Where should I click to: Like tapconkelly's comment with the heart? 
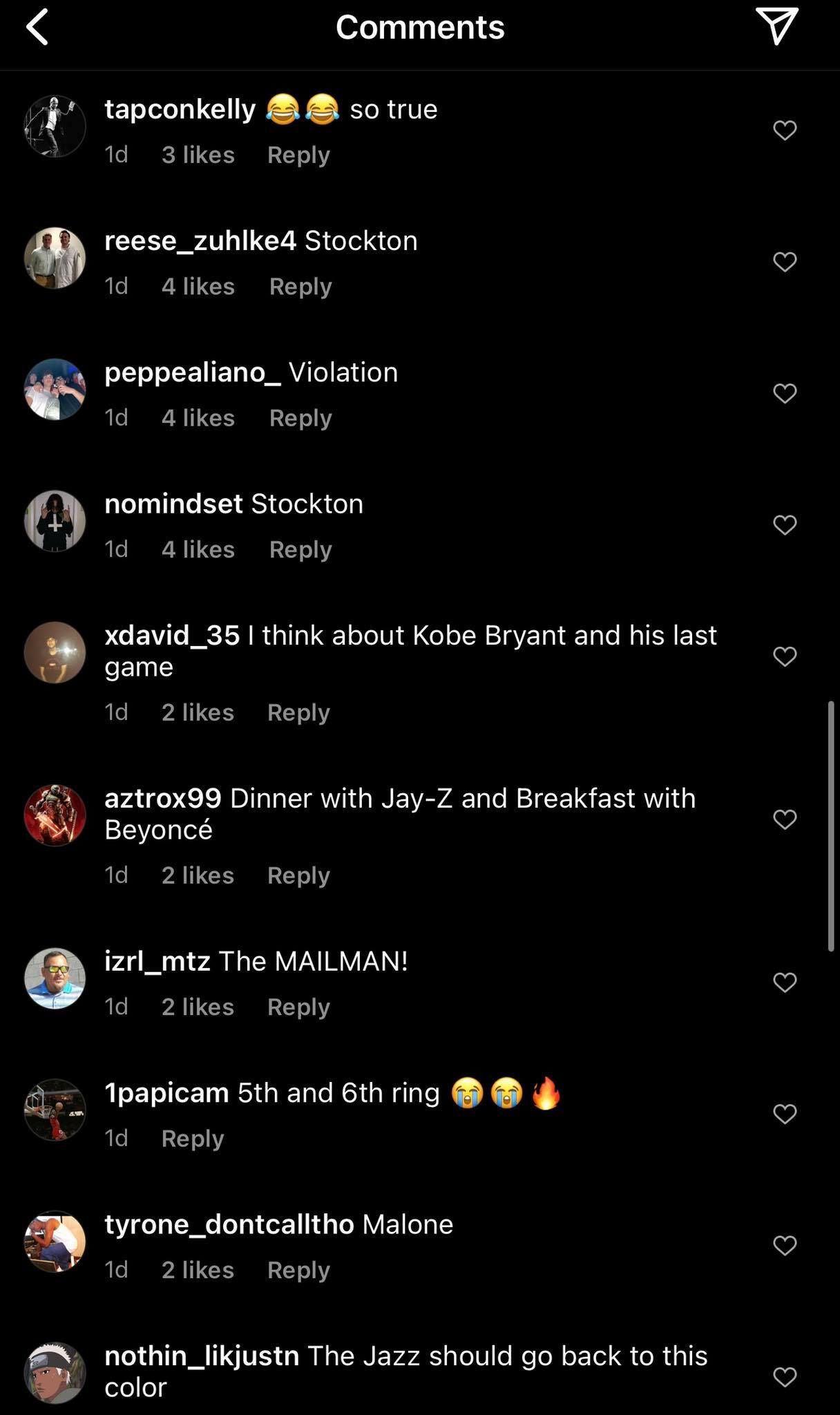785,130
